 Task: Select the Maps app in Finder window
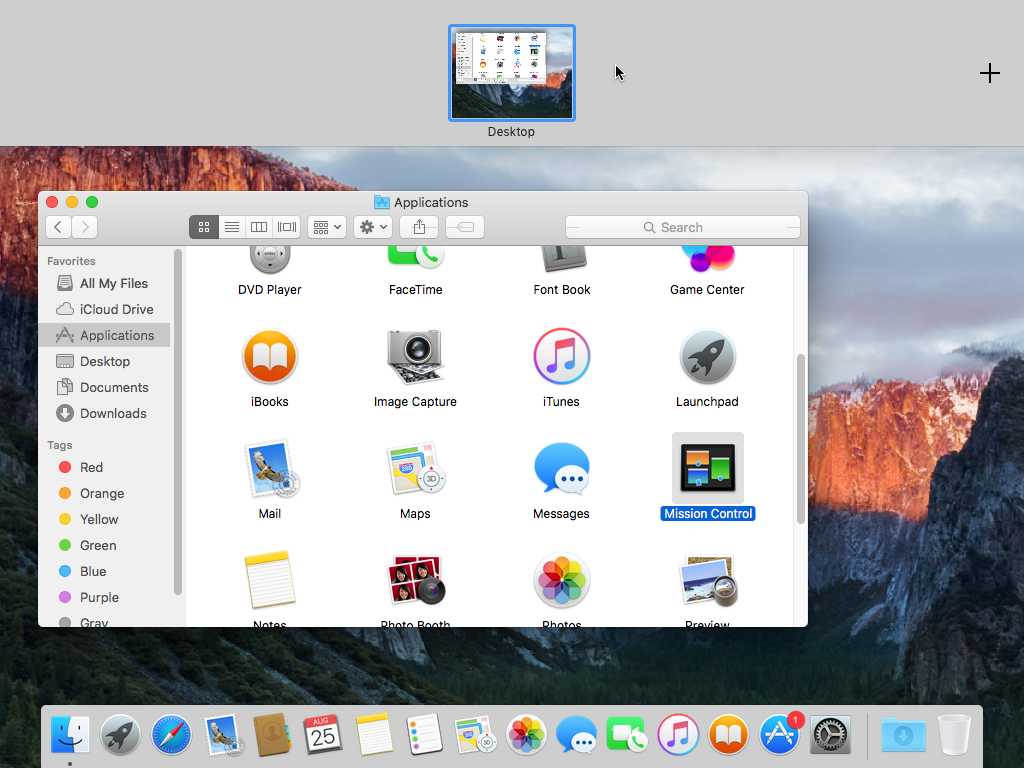click(415, 469)
